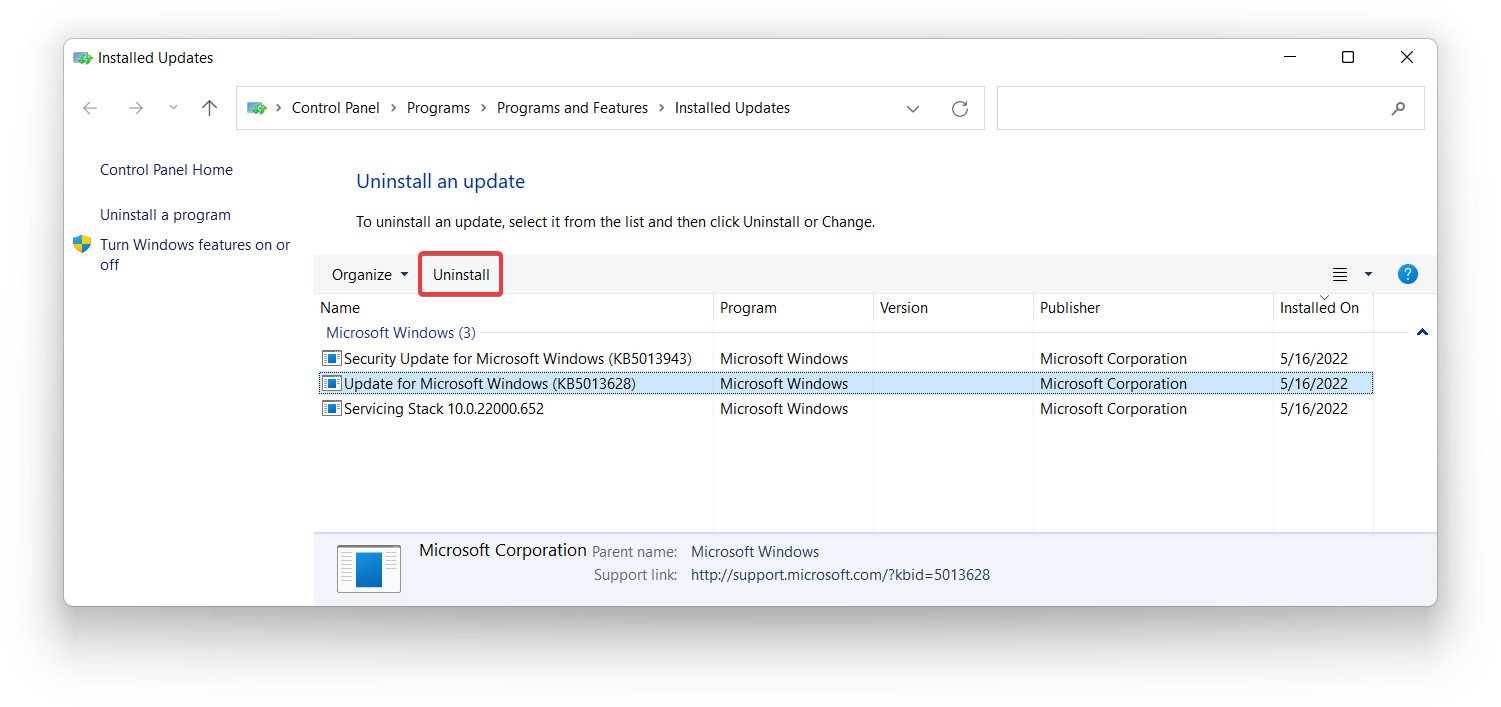Click the Security Update KB5013943 item icon
The image size is (1501, 707).
331,358
